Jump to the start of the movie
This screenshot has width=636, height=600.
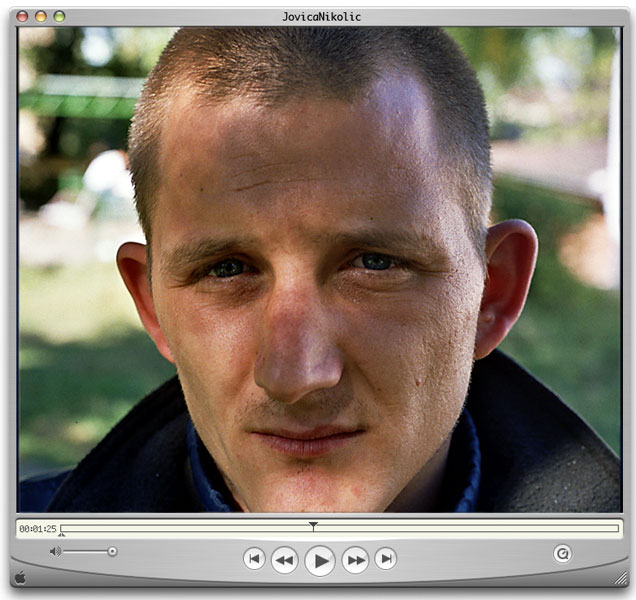(x=254, y=559)
